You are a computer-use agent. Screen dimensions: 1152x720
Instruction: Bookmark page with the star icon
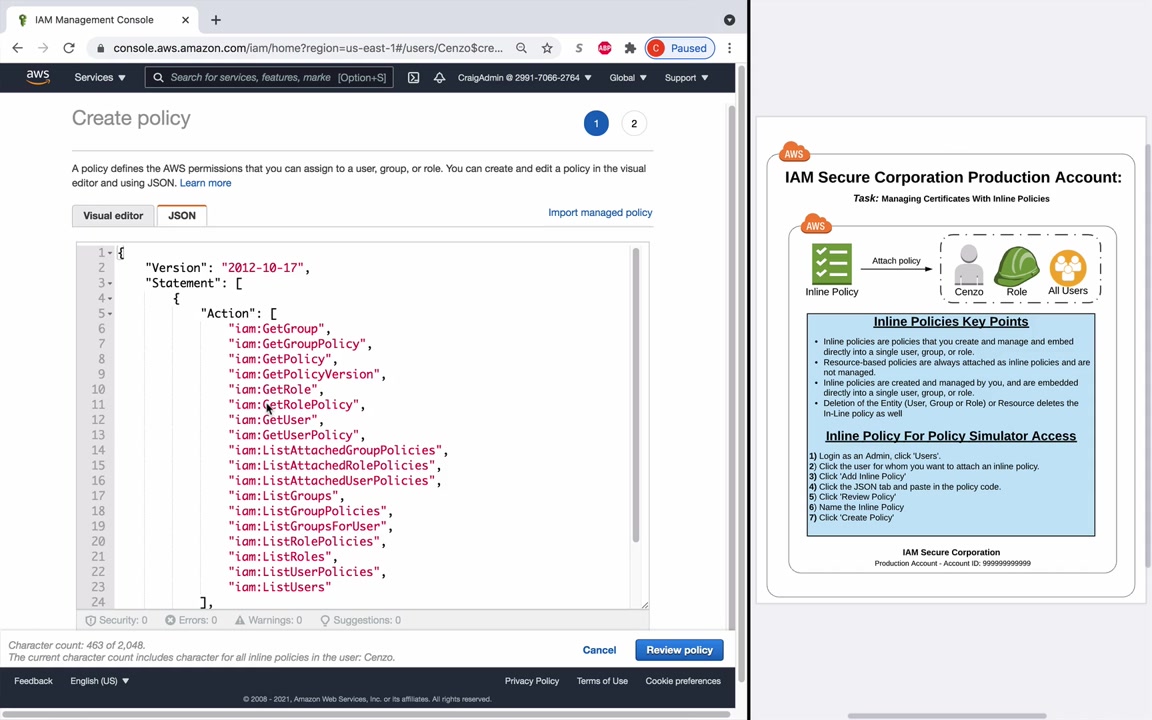point(547,48)
